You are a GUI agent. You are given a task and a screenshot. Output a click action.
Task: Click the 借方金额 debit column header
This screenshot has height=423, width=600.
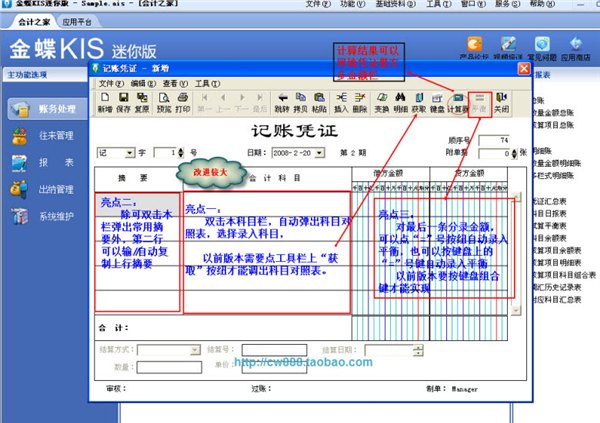(388, 173)
